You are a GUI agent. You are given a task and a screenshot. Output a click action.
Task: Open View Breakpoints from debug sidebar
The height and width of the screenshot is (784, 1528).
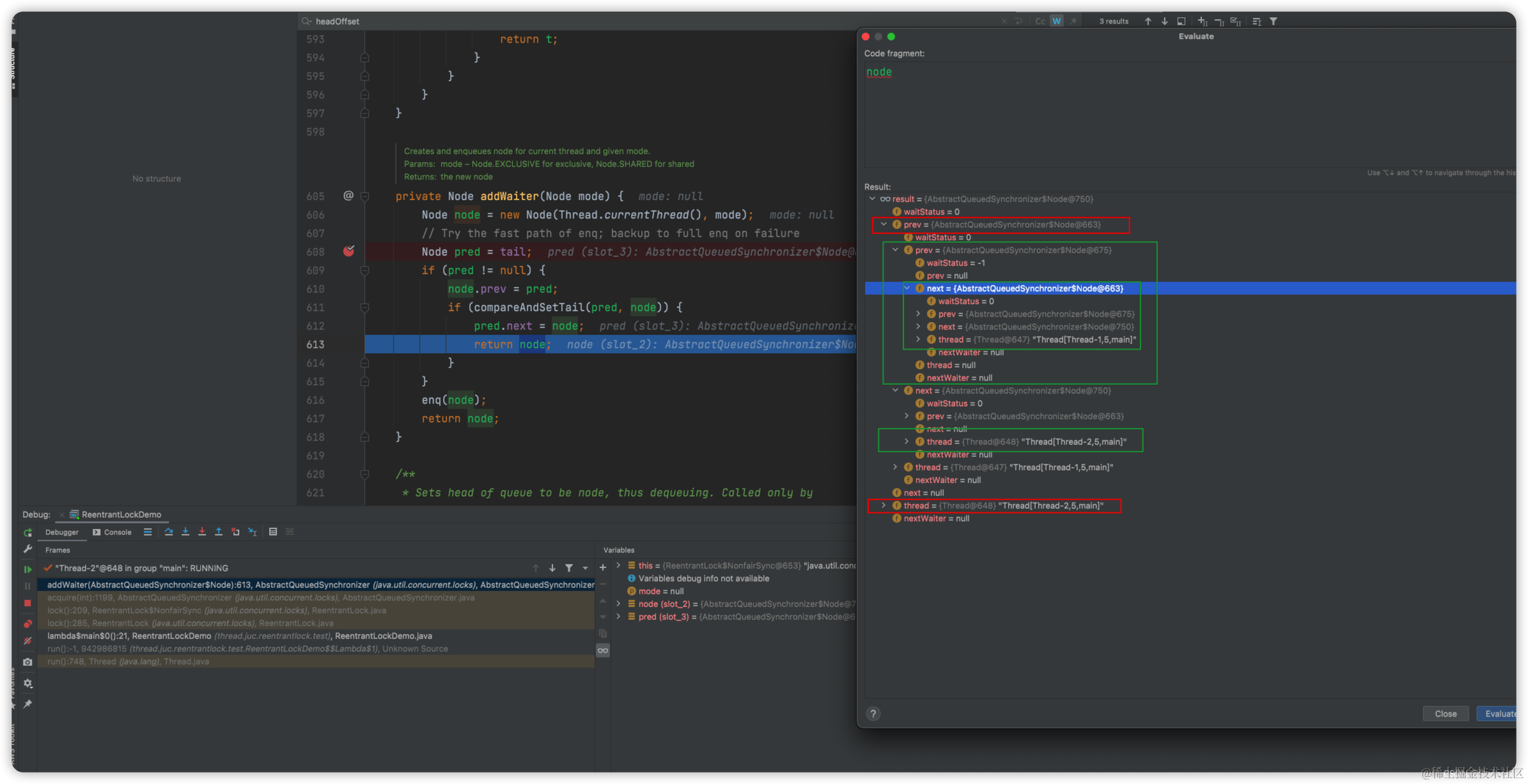tap(27, 624)
